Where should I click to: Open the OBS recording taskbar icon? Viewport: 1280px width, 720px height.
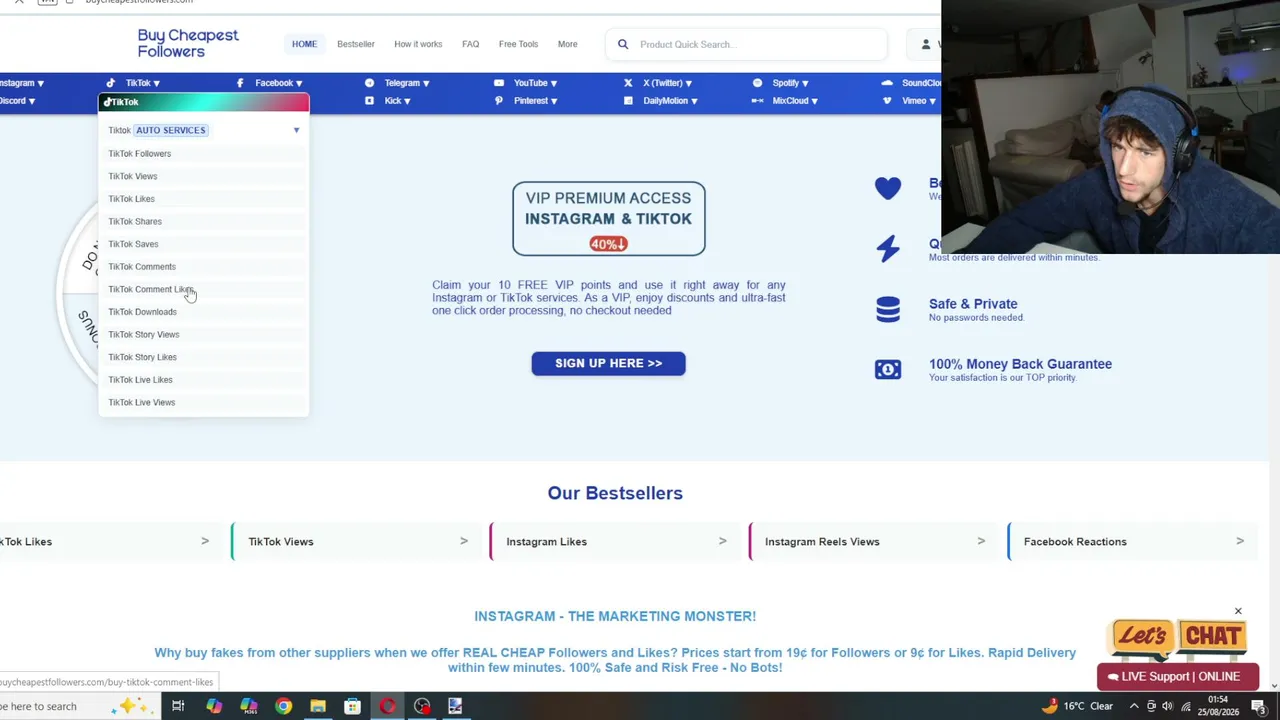(422, 706)
